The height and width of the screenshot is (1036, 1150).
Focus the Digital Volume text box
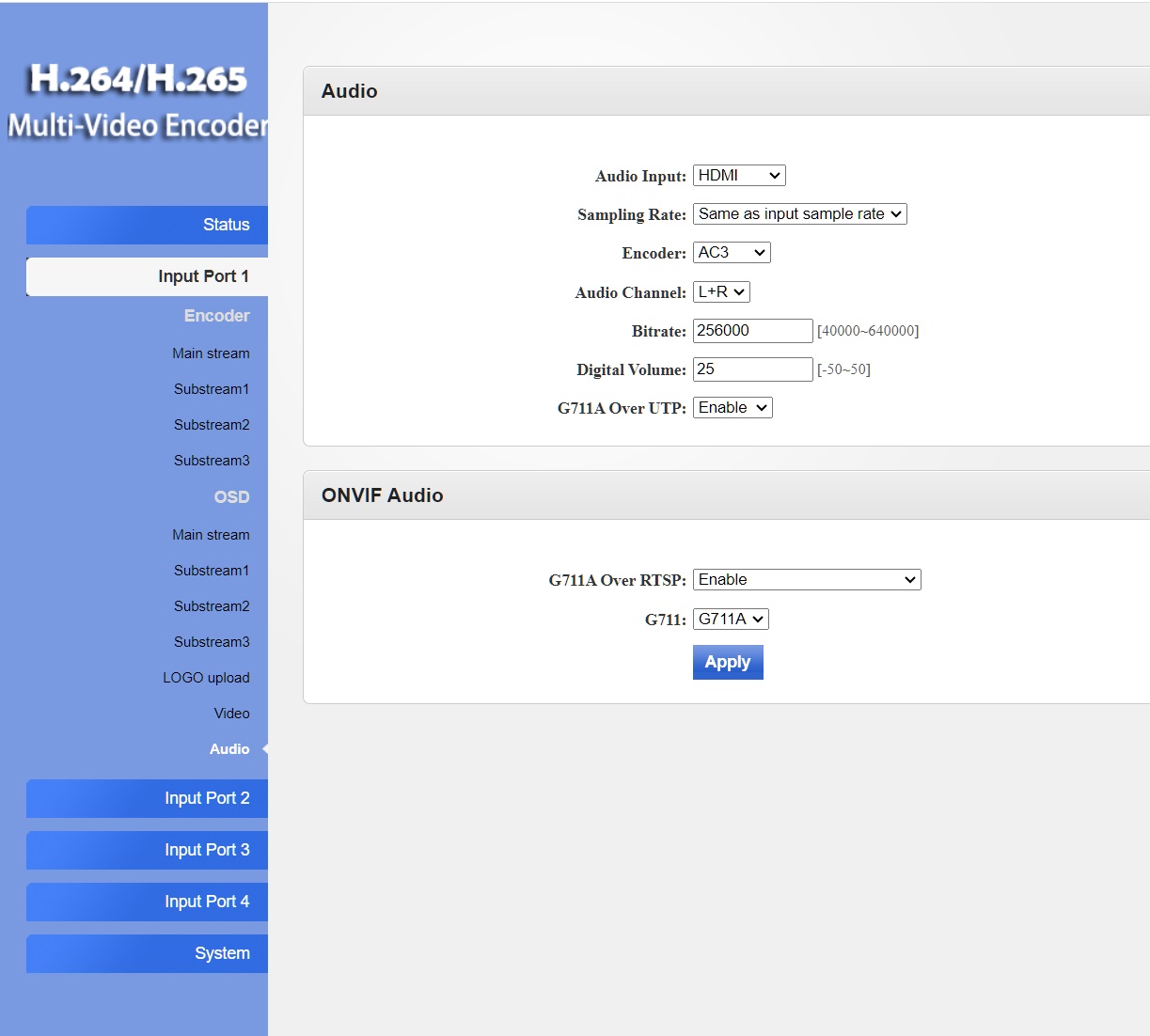point(752,369)
